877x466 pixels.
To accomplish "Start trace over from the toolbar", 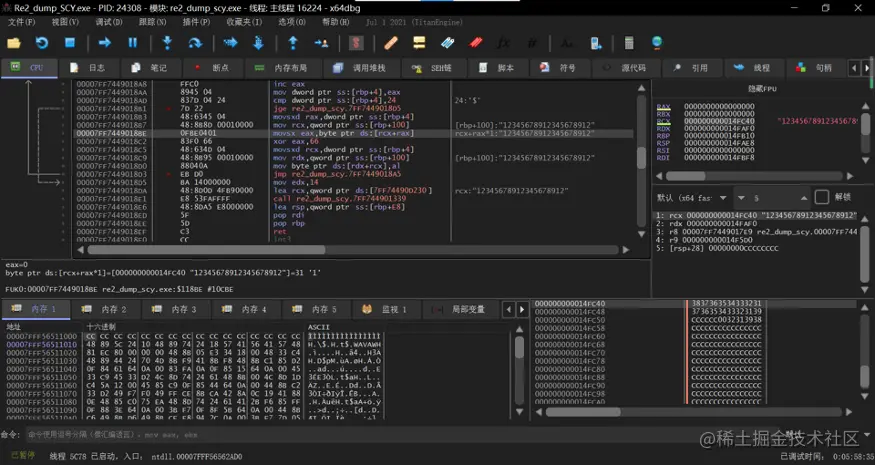I will click(258, 43).
